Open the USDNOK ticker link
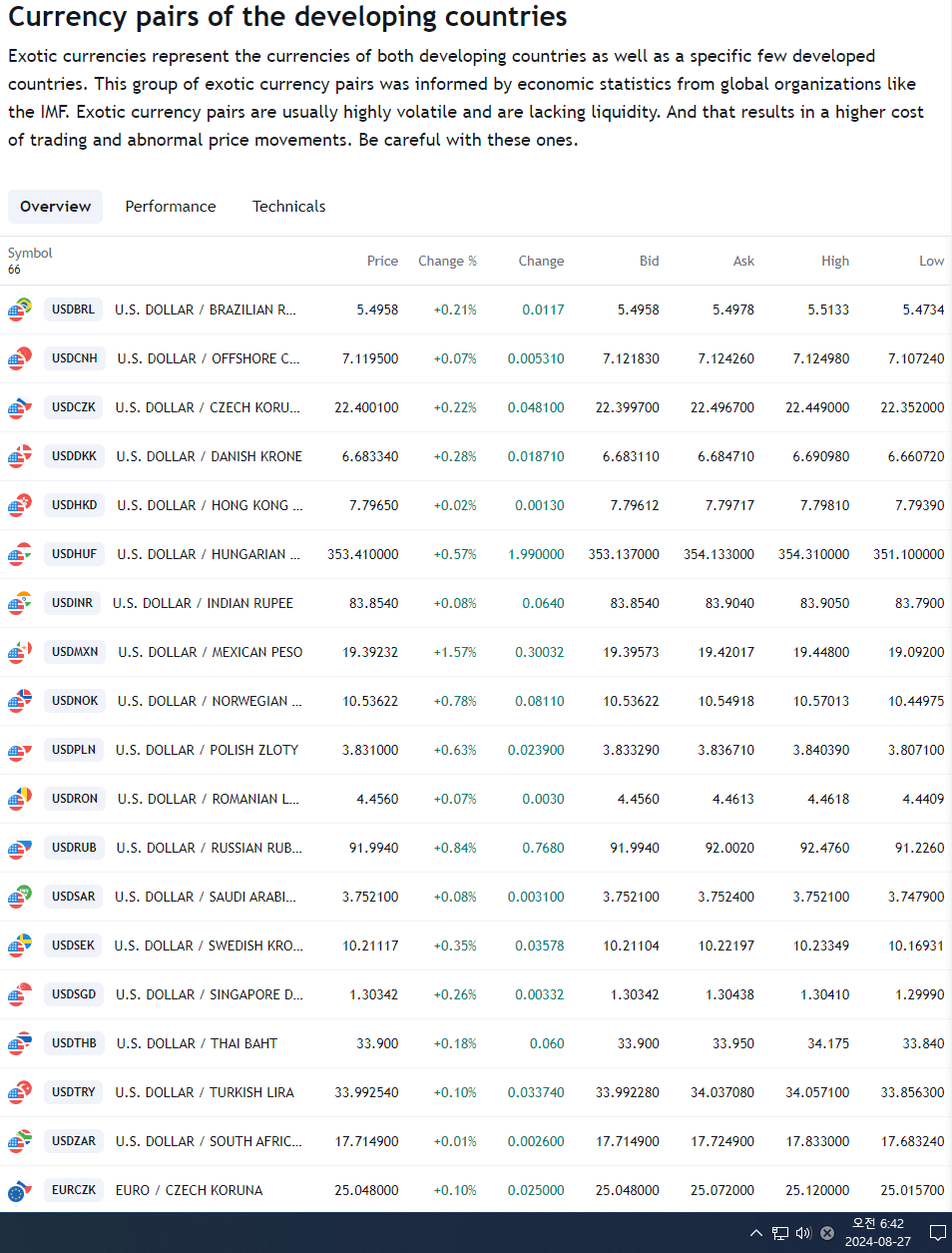This screenshot has width=952, height=1253. [x=75, y=701]
